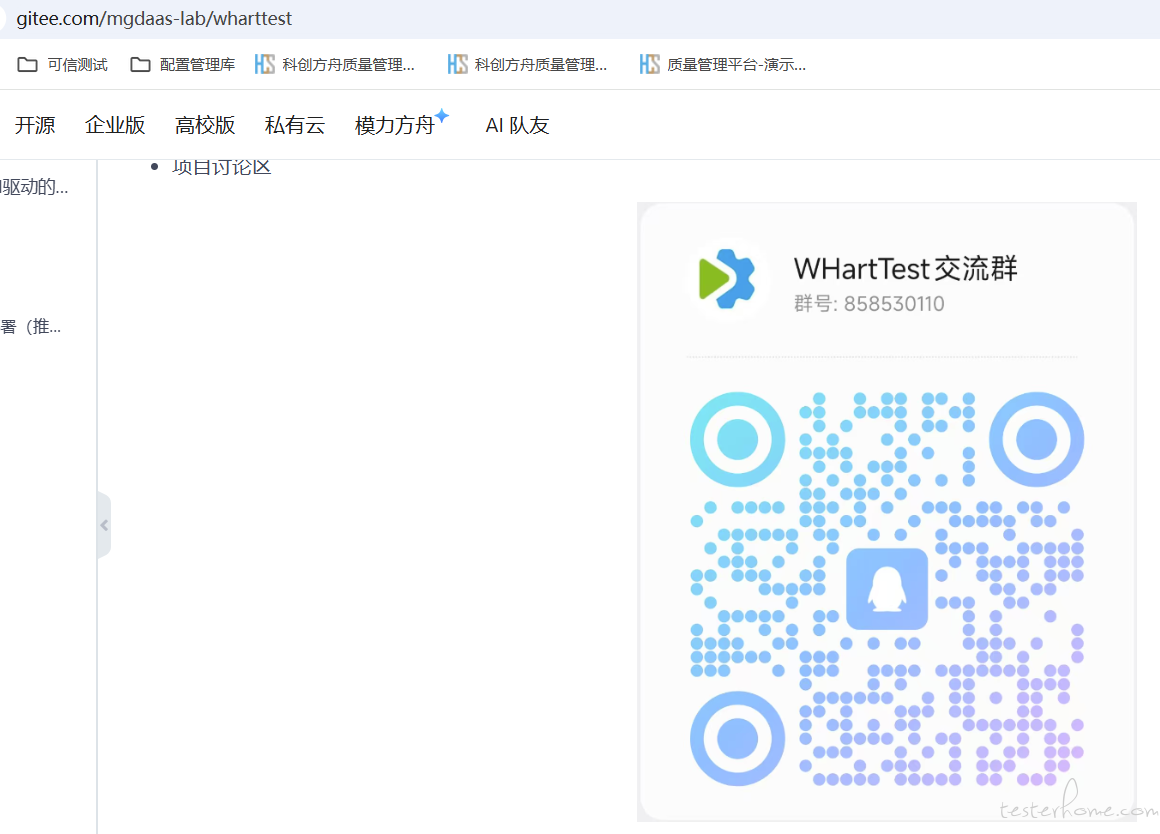The width and height of the screenshot is (1160, 834).
Task: Open the AI 队友 navigation item
Action: 517,125
